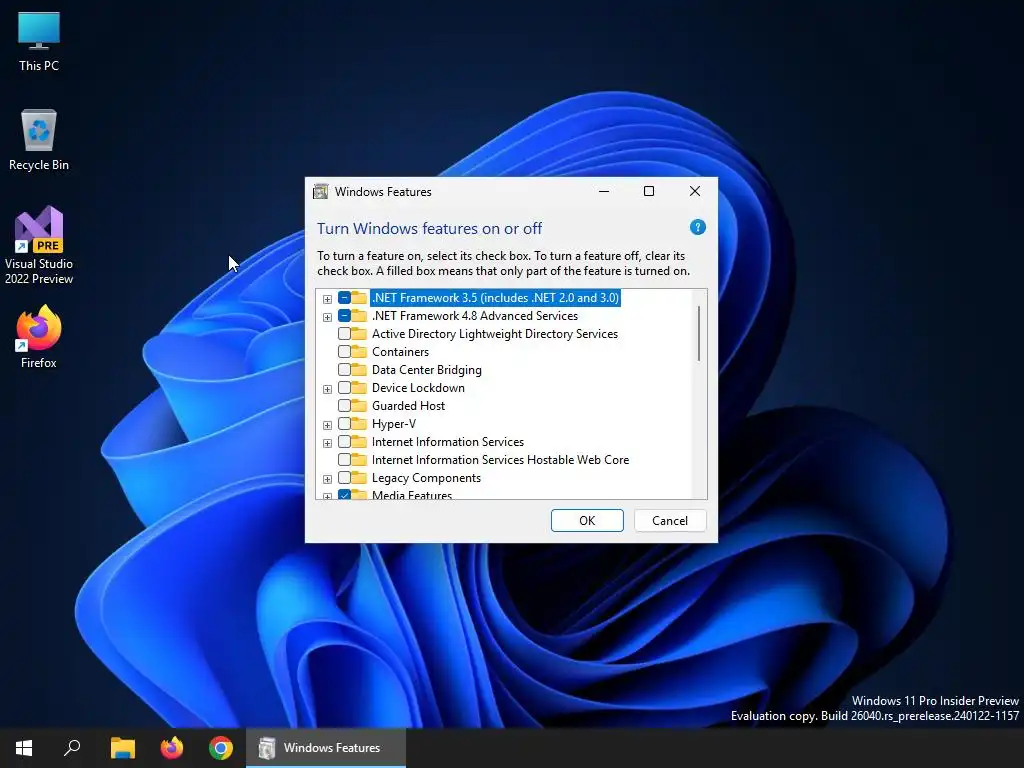Toggle the .NET Framework 4.8 Advanced Services checkbox

click(344, 316)
